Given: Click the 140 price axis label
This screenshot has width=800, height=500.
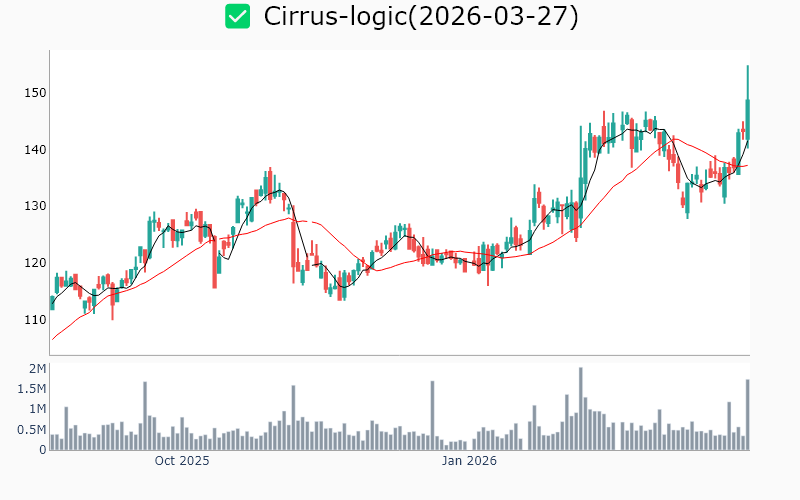Looking at the screenshot, I should pos(35,150).
